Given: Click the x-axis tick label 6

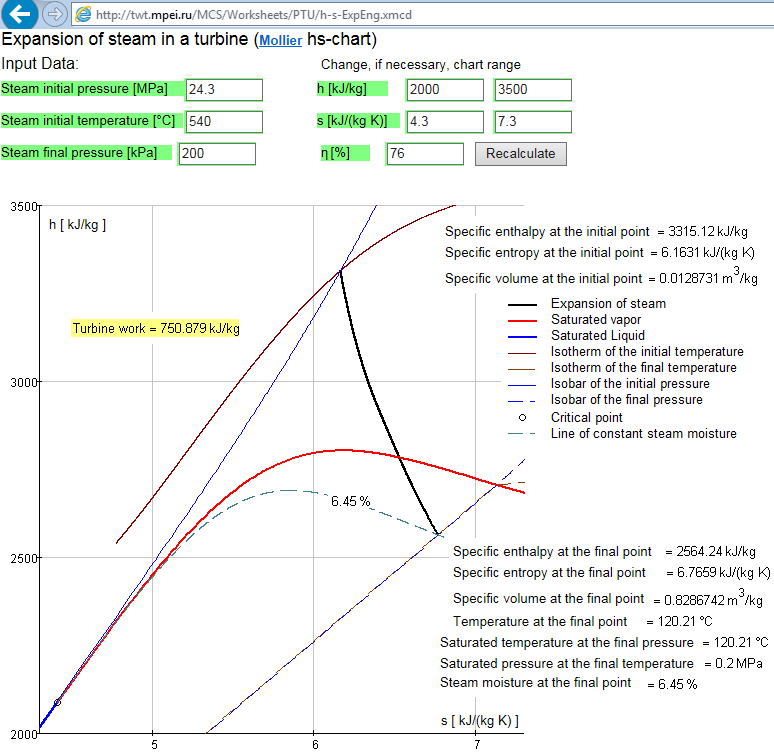Looking at the screenshot, I should point(315,745).
